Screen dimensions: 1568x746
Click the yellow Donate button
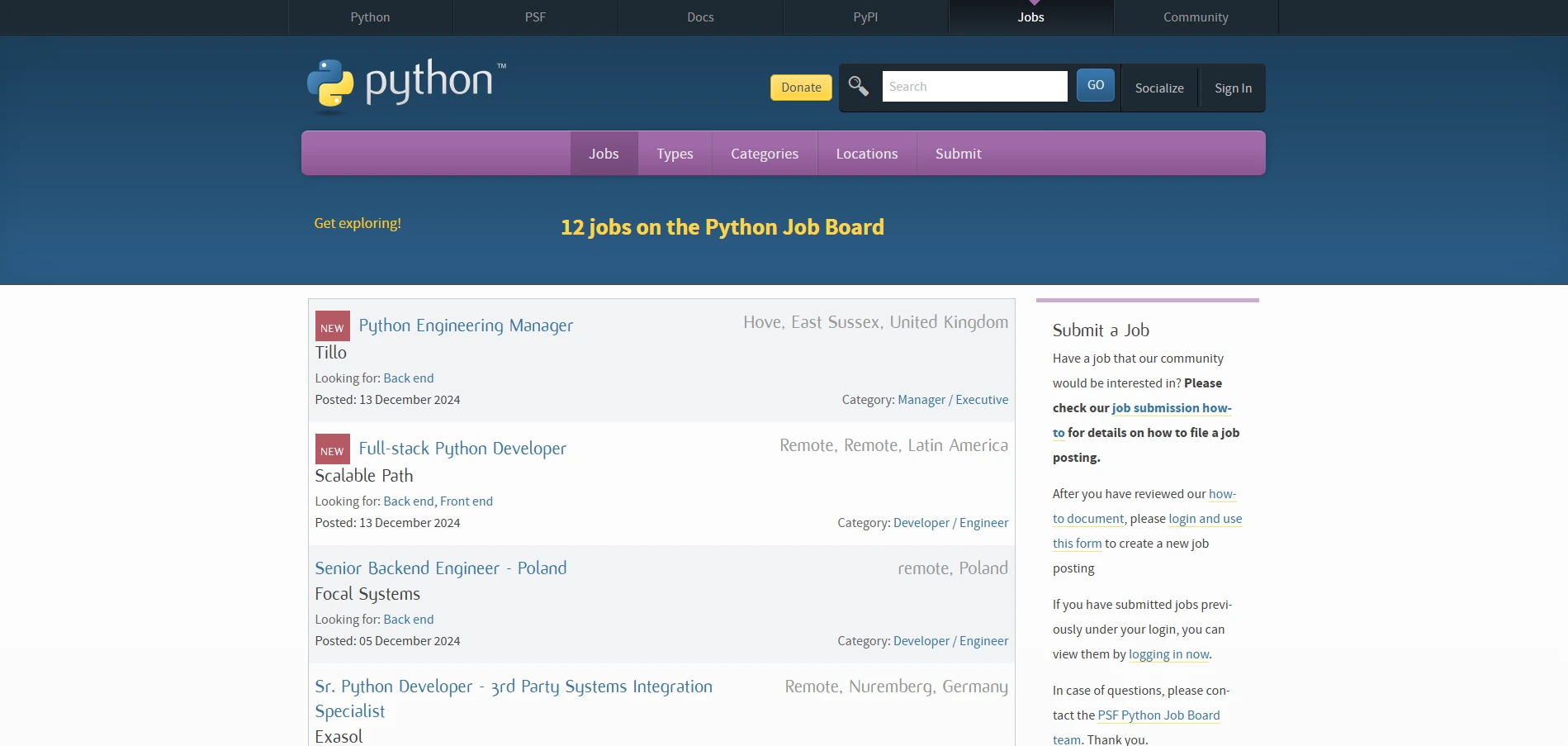pyautogui.click(x=801, y=88)
